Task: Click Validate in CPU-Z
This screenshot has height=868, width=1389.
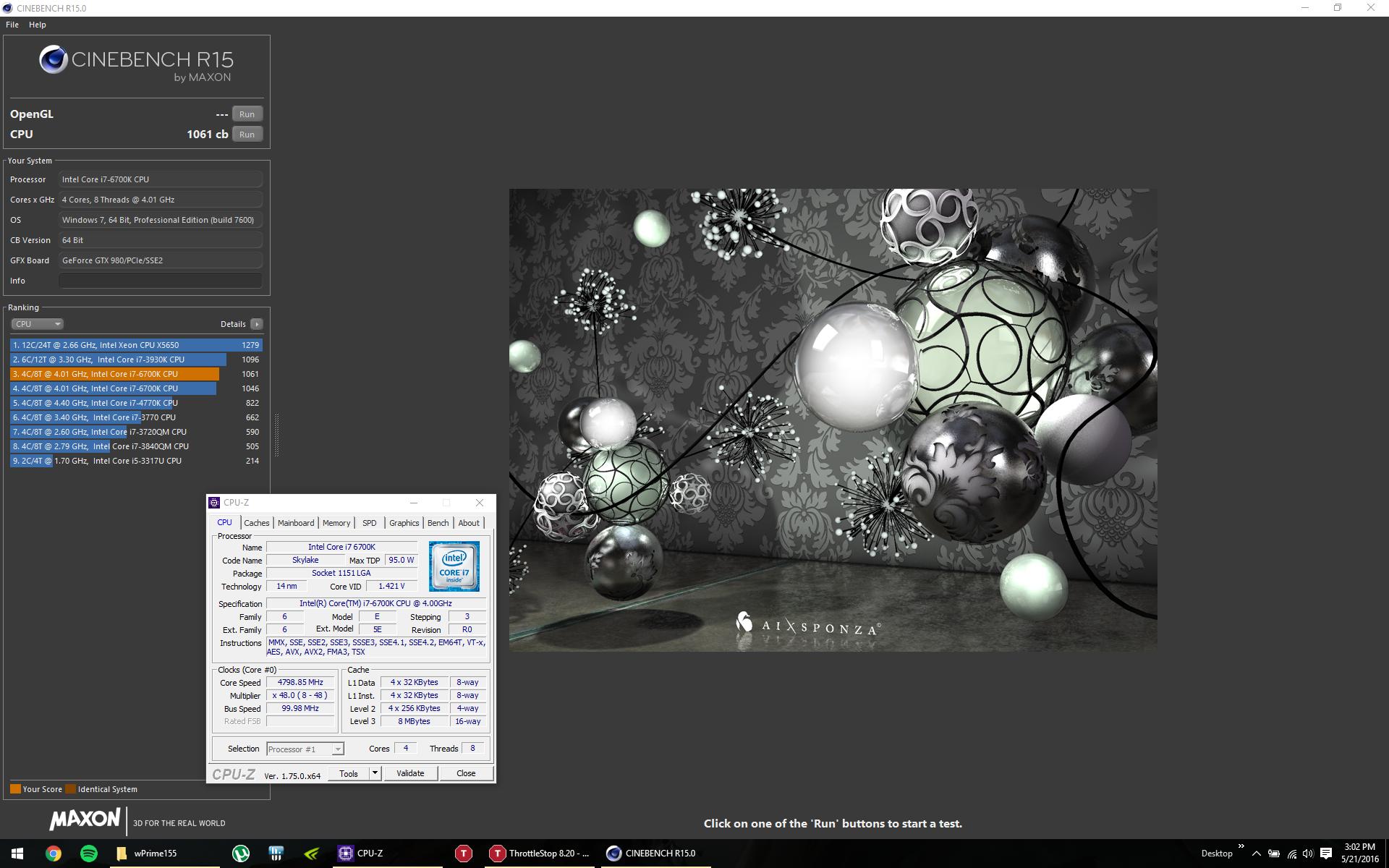Action: [x=410, y=773]
